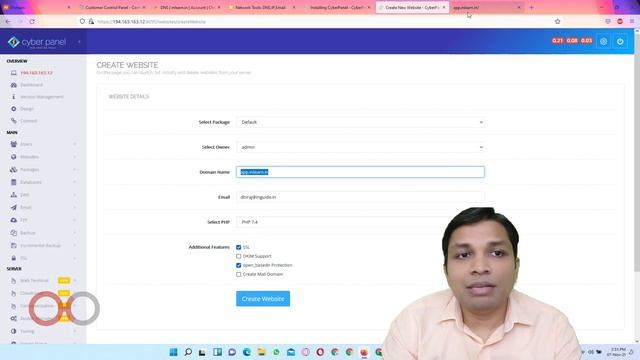The height and width of the screenshot is (360, 640).
Task: Click the site security lock icon
Action: pos(91,21)
